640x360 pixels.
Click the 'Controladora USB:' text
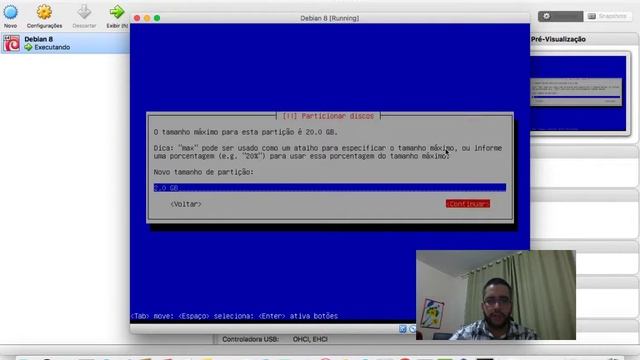tap(250, 339)
